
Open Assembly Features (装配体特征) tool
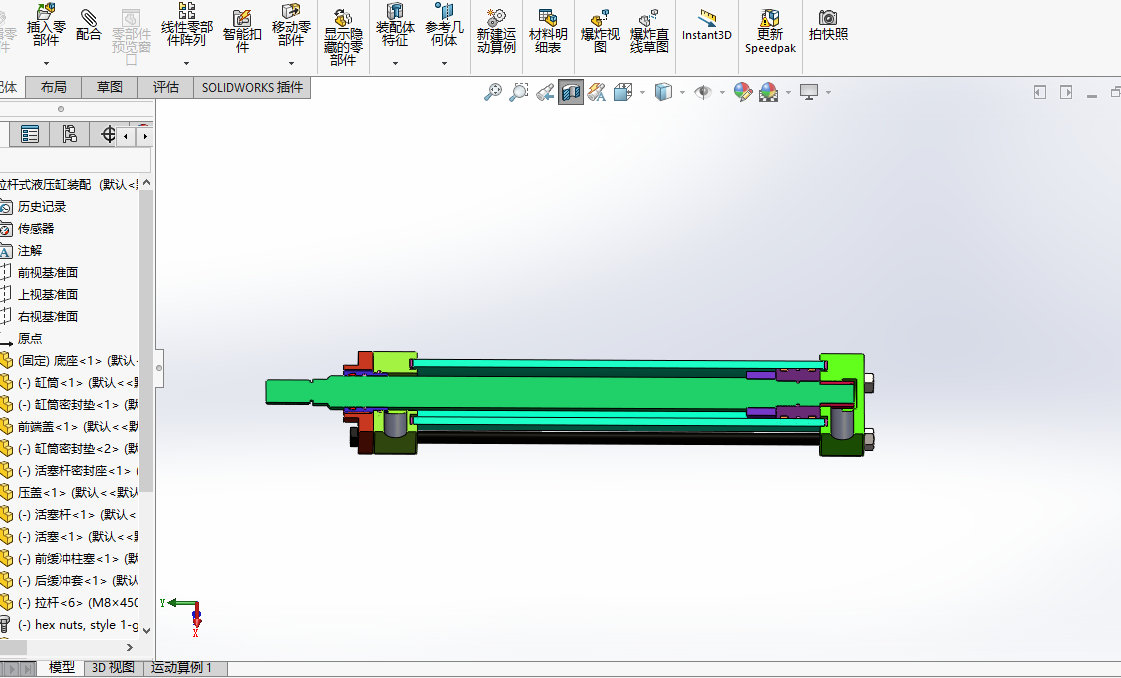[395, 26]
